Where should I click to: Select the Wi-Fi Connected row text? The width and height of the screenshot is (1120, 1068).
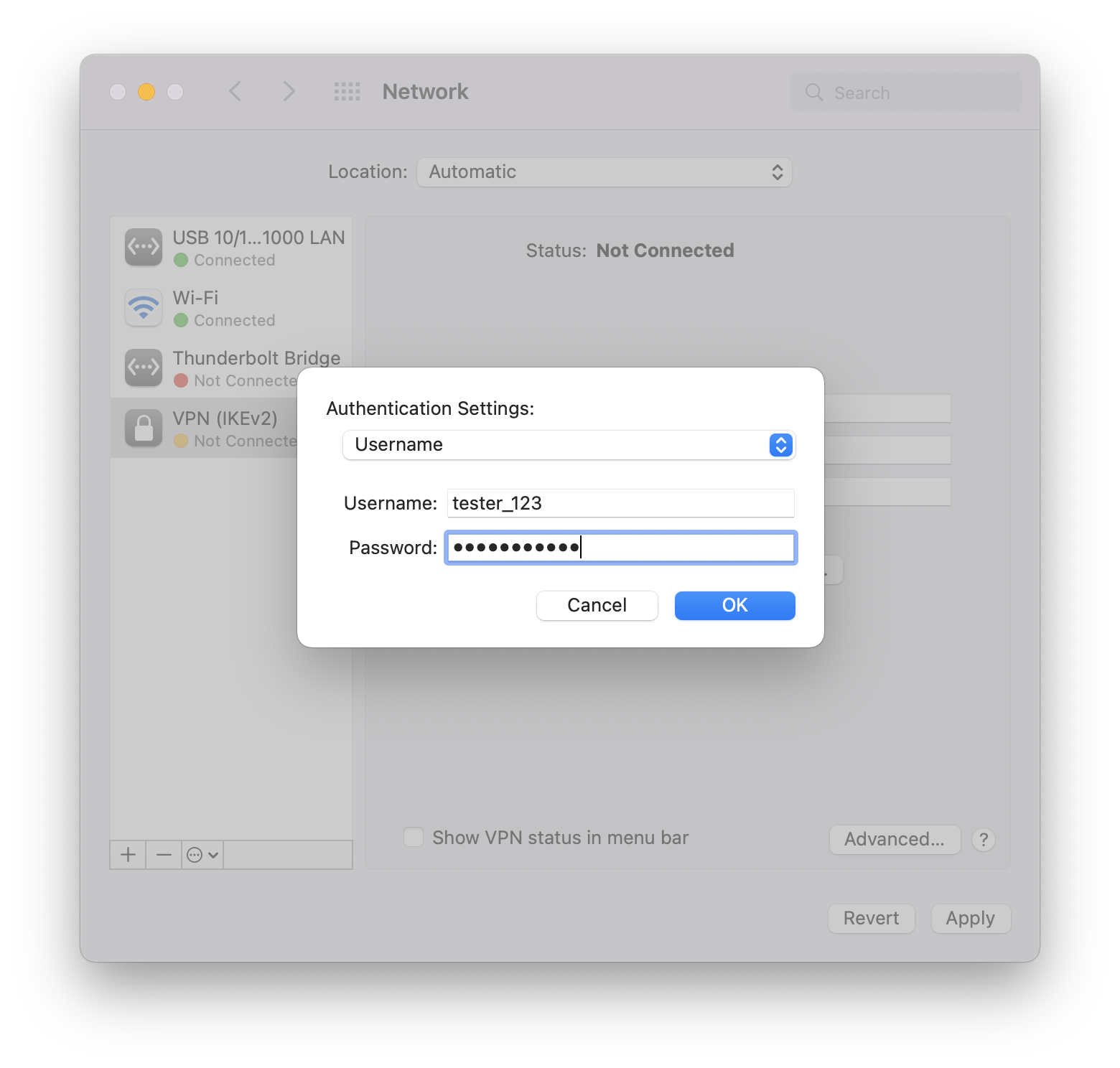pyautogui.click(x=234, y=320)
